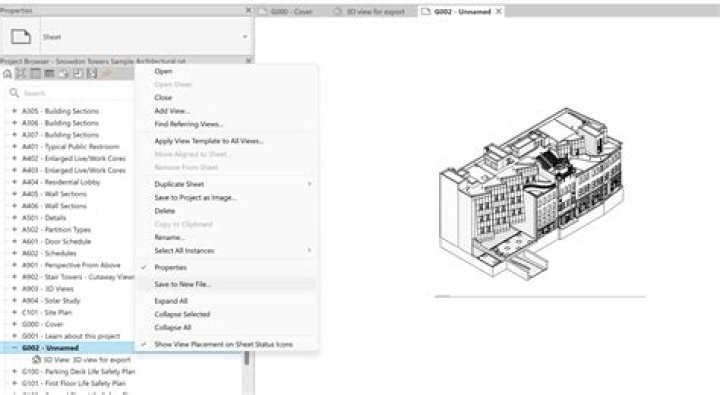
Task: Expand the G000 - Cover sheet node
Action: point(14,324)
